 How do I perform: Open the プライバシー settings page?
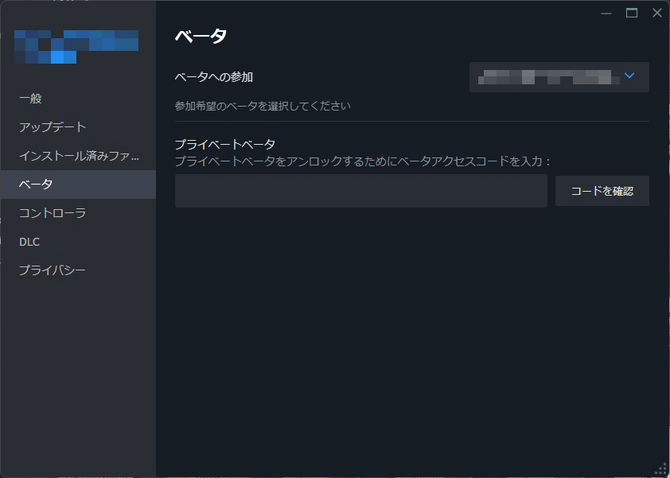pyautogui.click(x=52, y=270)
